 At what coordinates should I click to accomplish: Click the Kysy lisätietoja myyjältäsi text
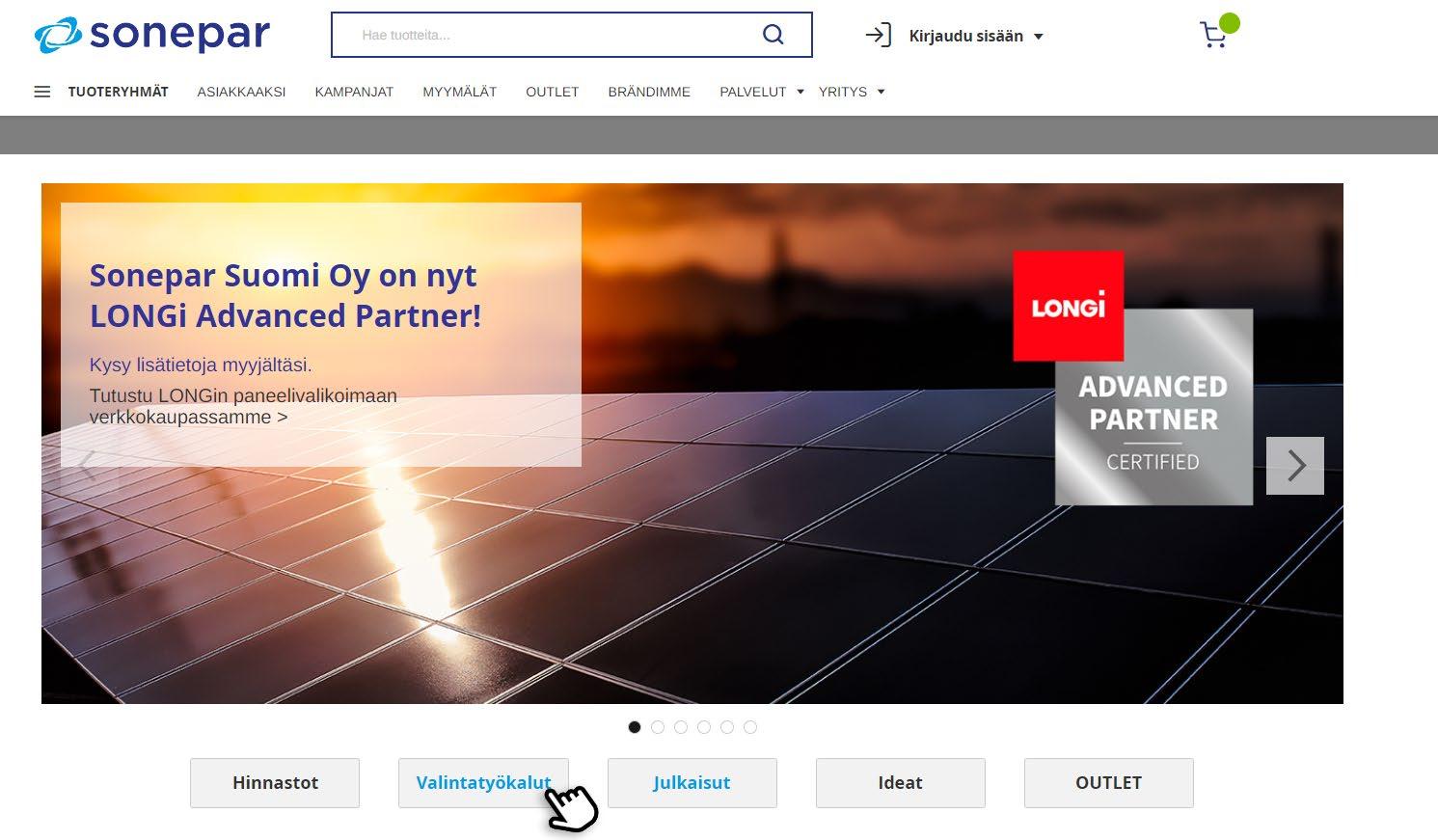tap(201, 365)
